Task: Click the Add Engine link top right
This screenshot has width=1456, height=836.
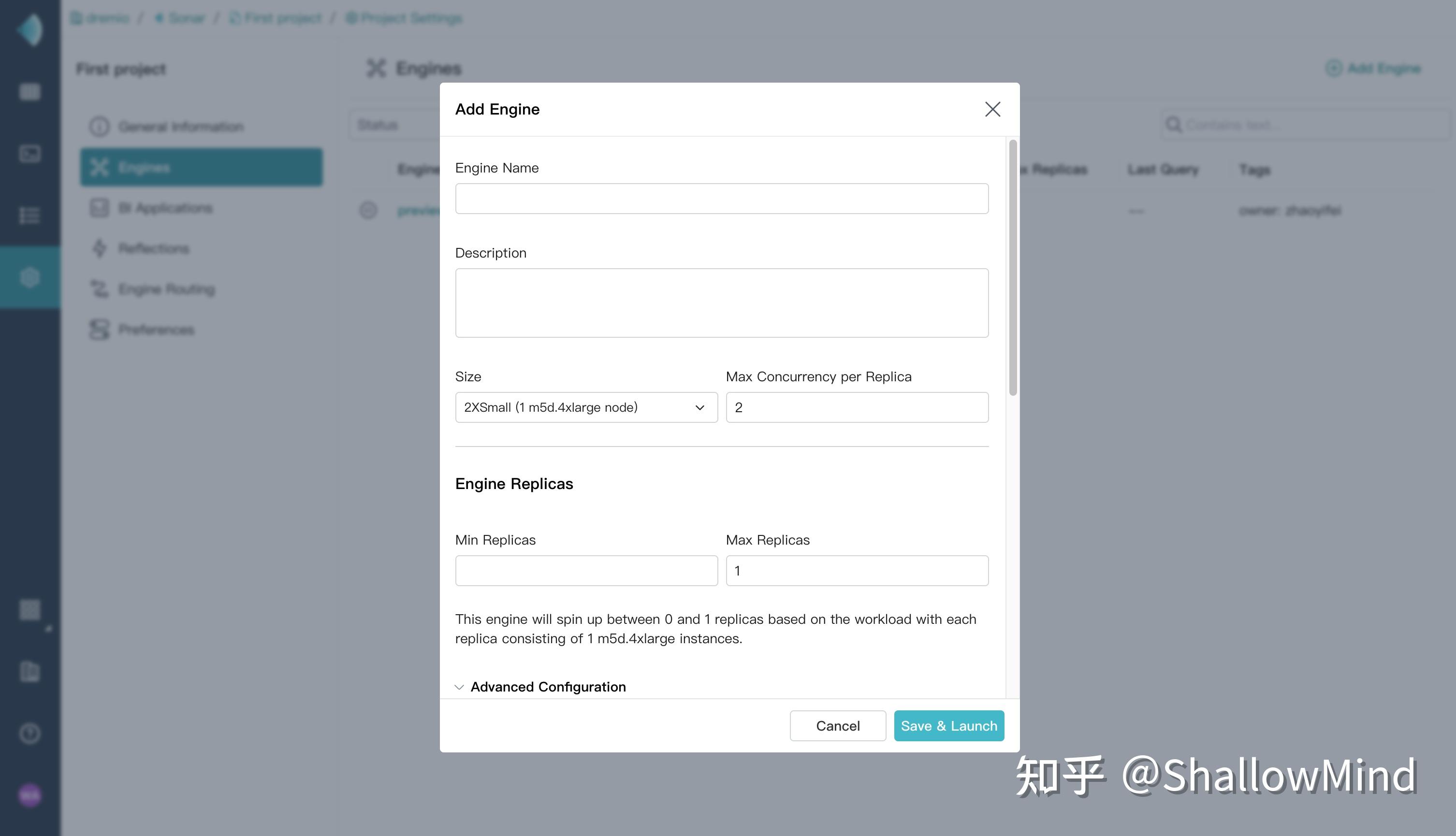Action: (1374, 68)
